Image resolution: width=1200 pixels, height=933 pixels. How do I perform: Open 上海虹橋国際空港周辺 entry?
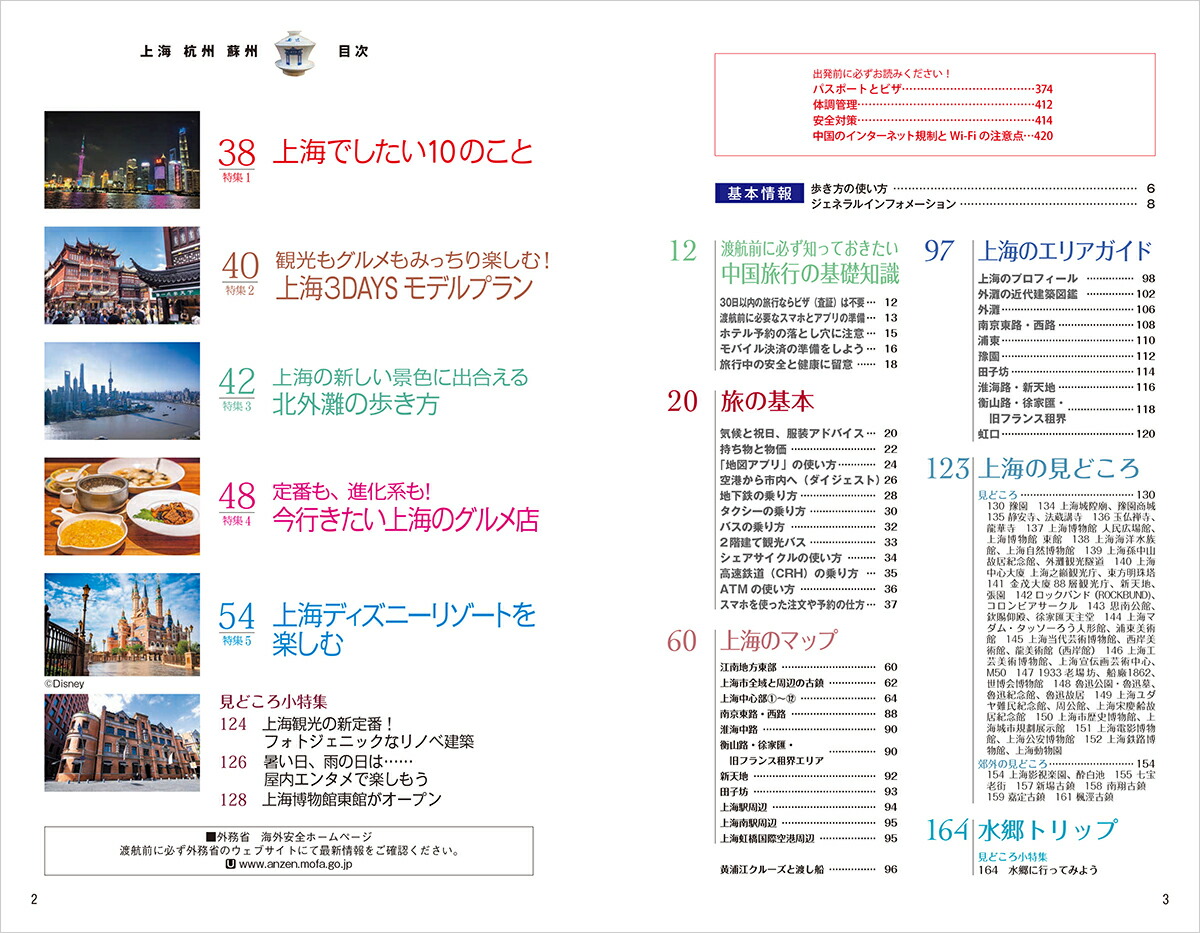[x=808, y=838]
